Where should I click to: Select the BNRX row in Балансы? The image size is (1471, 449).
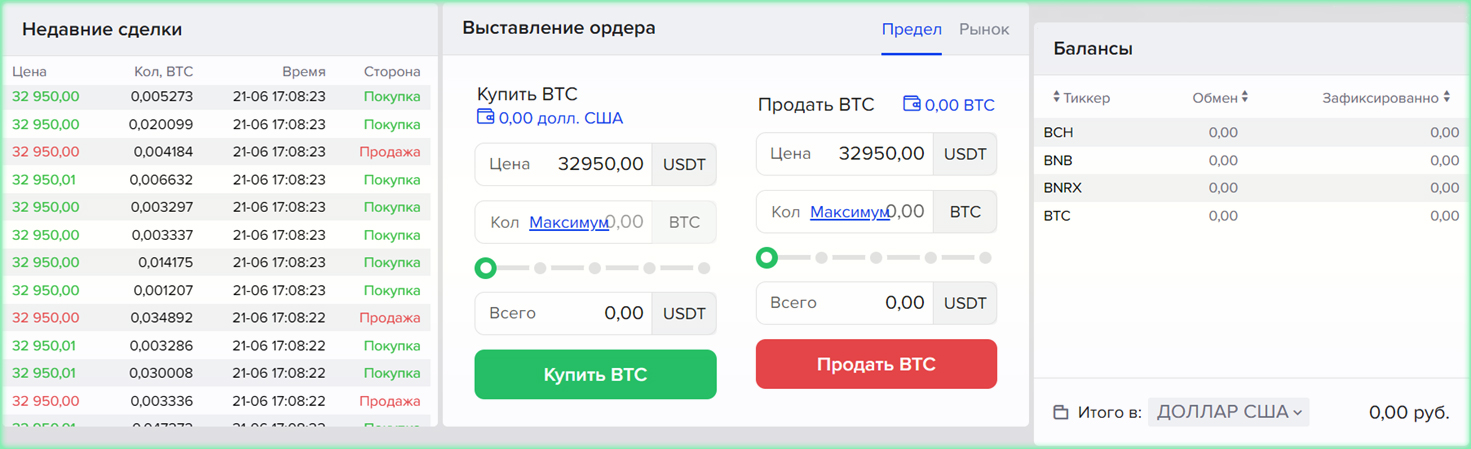(x=1250, y=188)
